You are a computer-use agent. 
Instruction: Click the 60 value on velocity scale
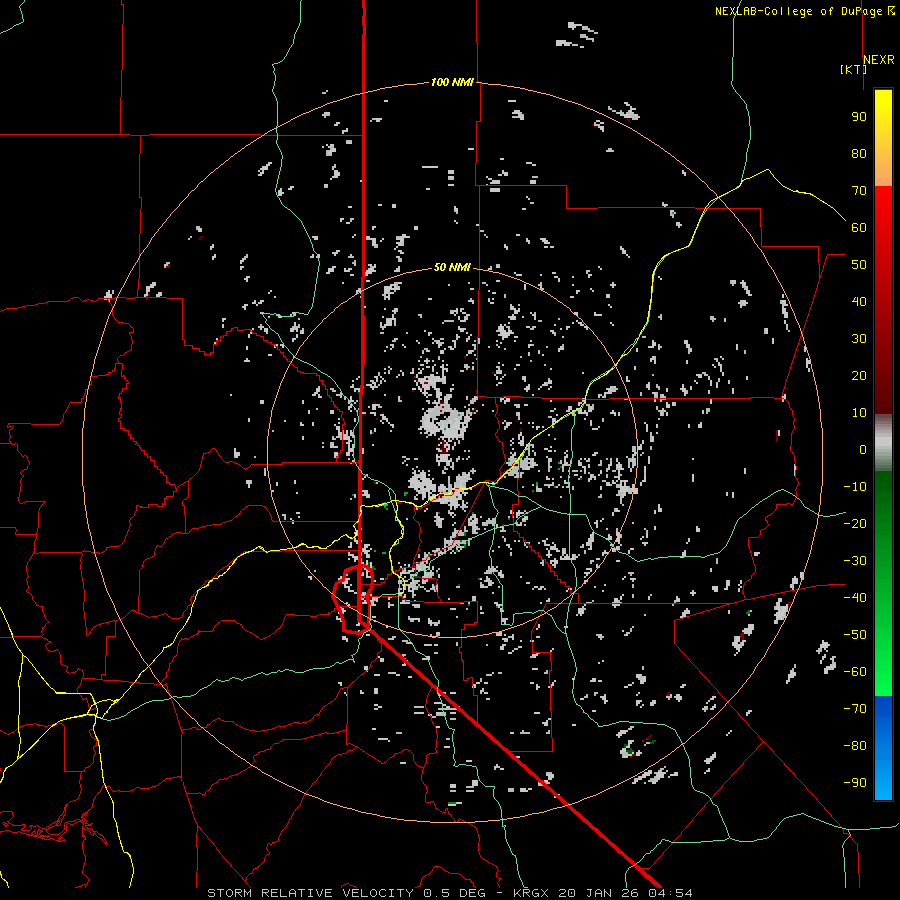click(x=859, y=228)
